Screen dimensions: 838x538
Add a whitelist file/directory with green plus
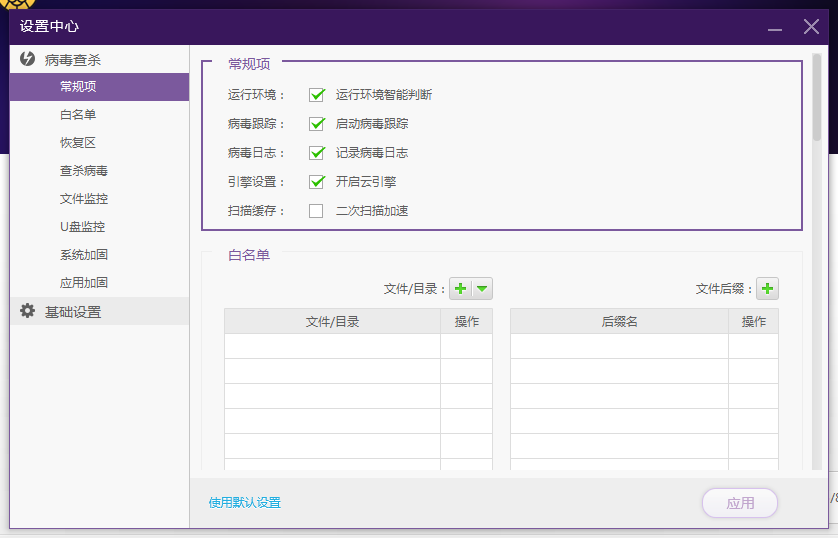[460, 289]
